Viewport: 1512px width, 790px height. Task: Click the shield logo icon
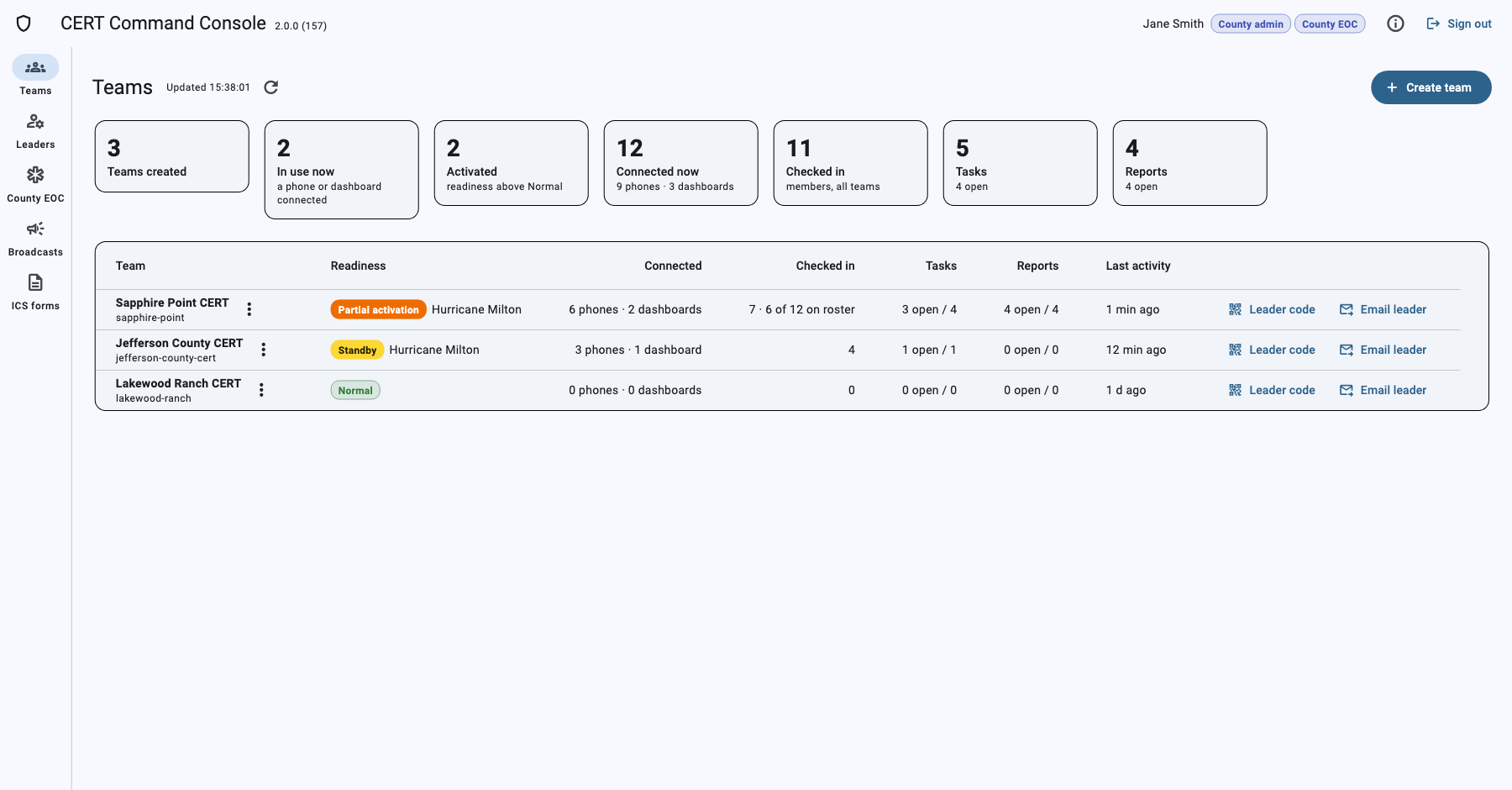(24, 24)
